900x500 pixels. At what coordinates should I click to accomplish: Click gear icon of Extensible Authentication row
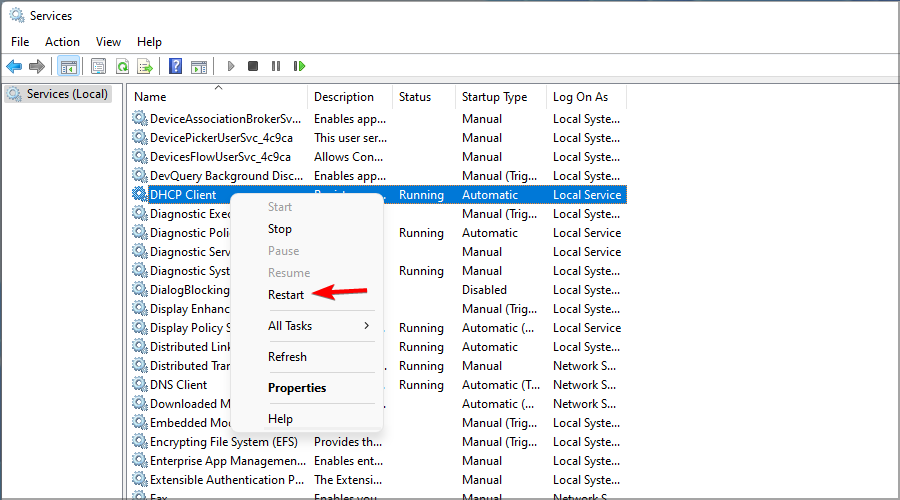pos(139,479)
